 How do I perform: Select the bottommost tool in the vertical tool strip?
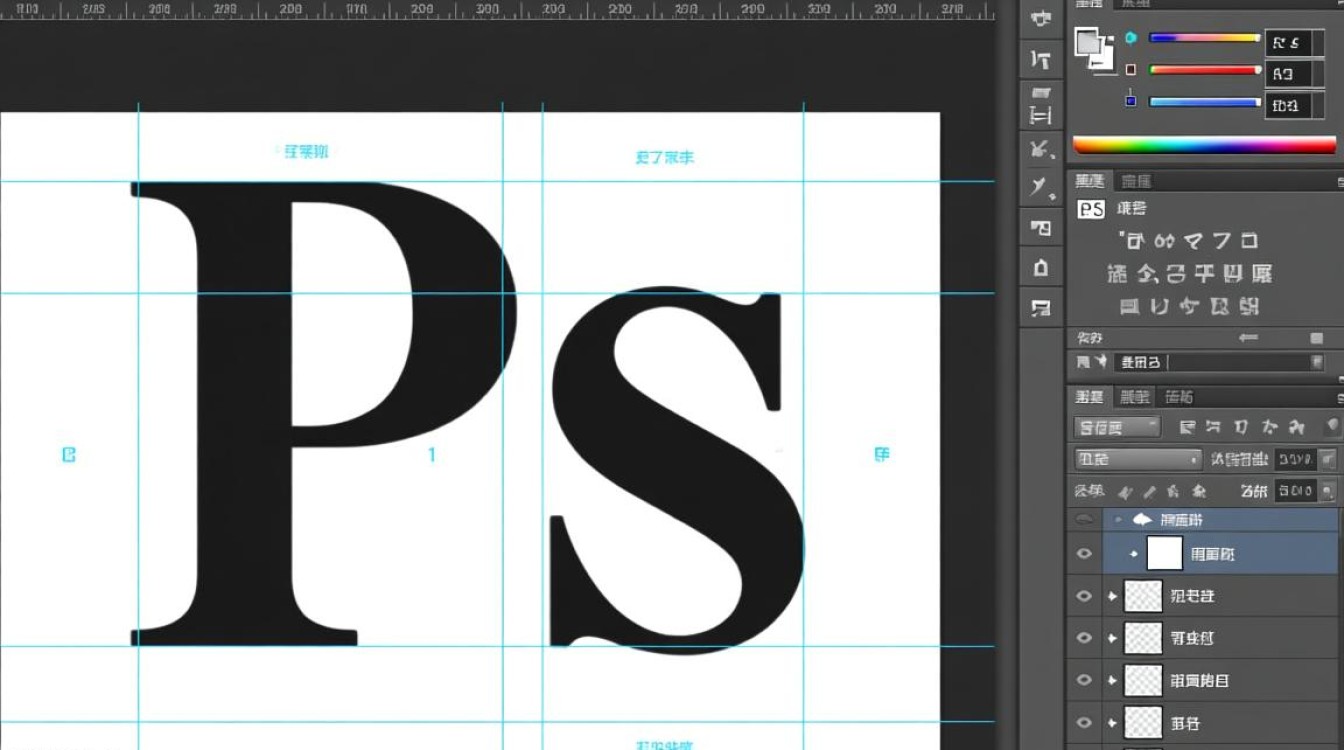point(1041,308)
